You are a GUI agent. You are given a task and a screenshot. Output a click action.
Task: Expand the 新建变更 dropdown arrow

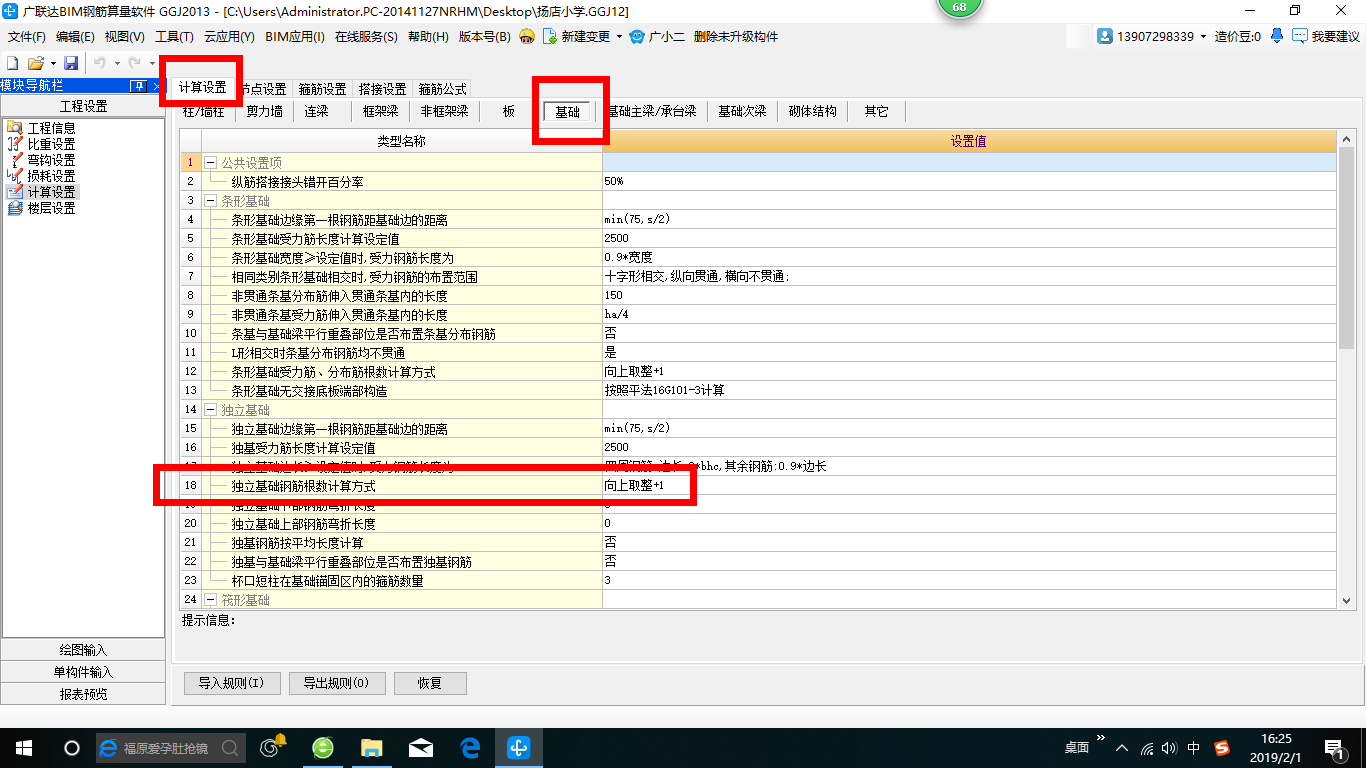[619, 37]
